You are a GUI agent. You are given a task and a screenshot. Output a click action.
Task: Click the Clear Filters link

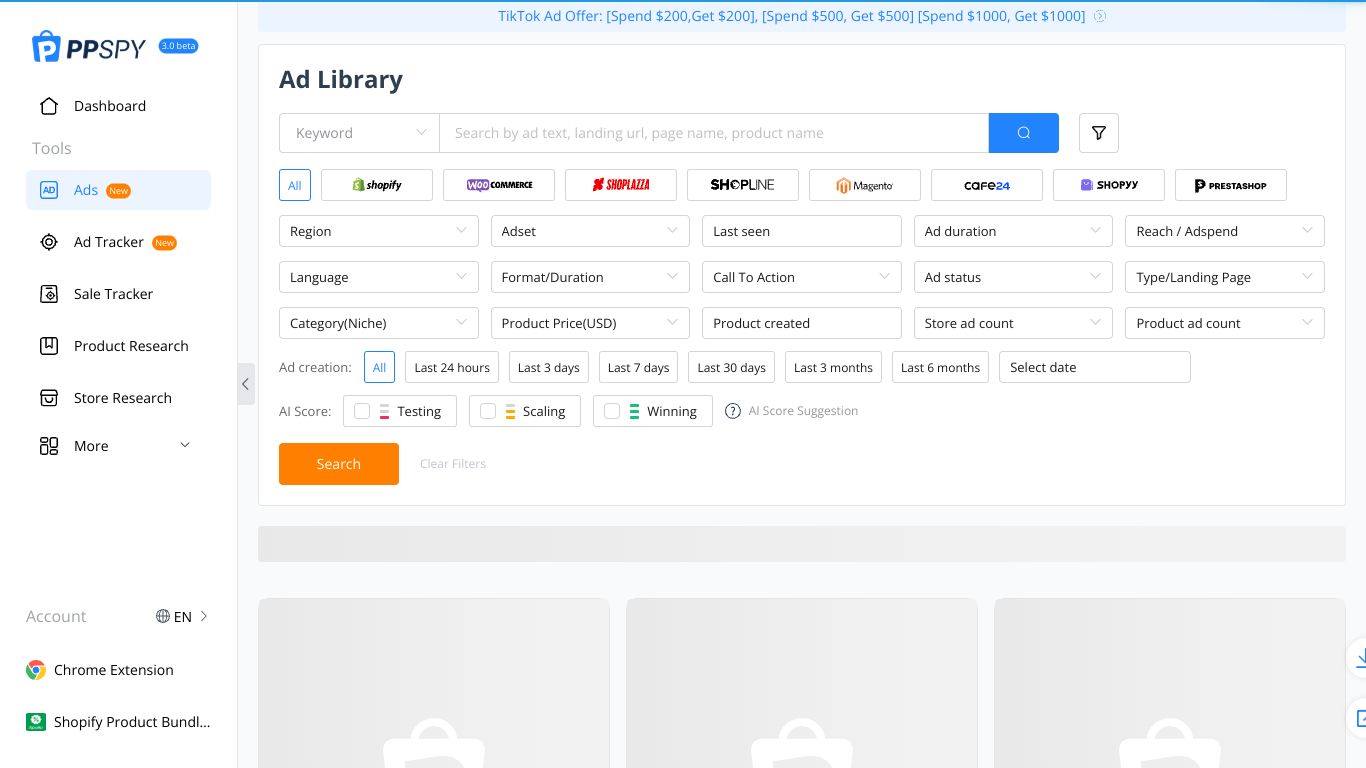click(453, 464)
